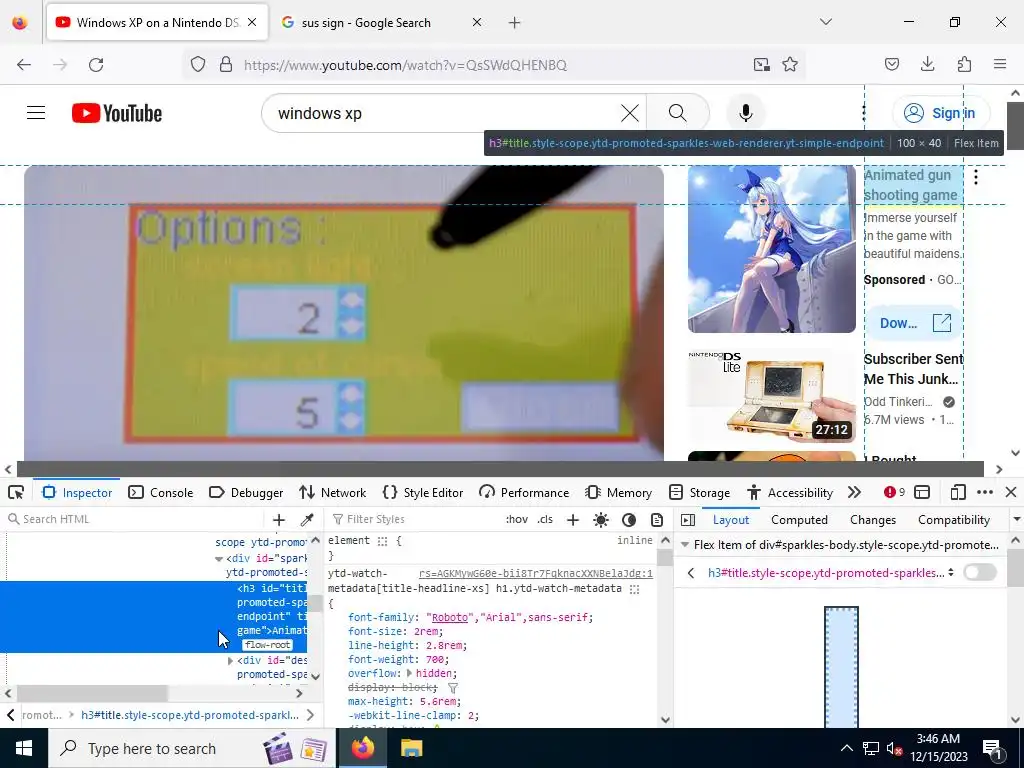Toggle light color scheme simulation

601,520
